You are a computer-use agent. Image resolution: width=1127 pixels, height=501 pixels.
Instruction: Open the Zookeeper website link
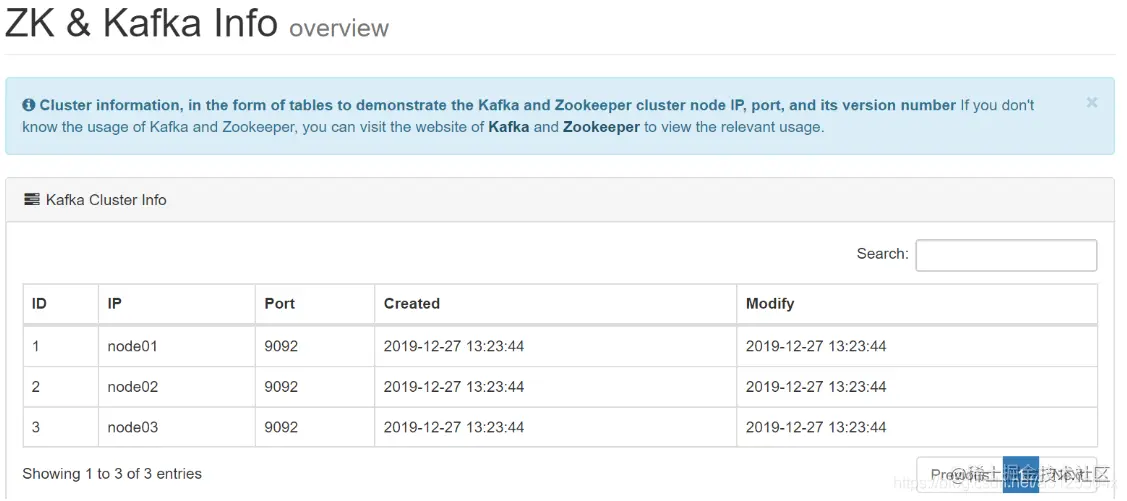(x=601, y=127)
